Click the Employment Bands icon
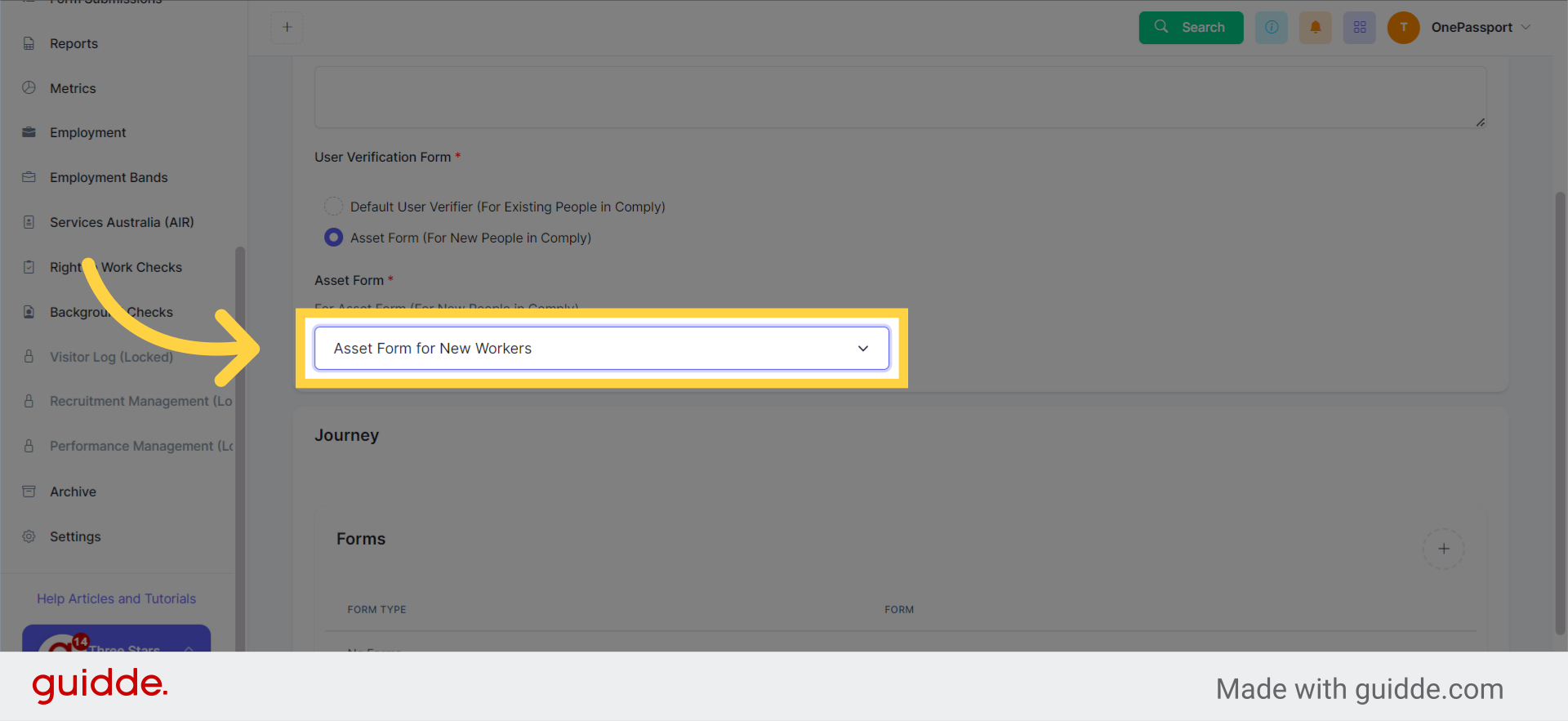 point(29,177)
